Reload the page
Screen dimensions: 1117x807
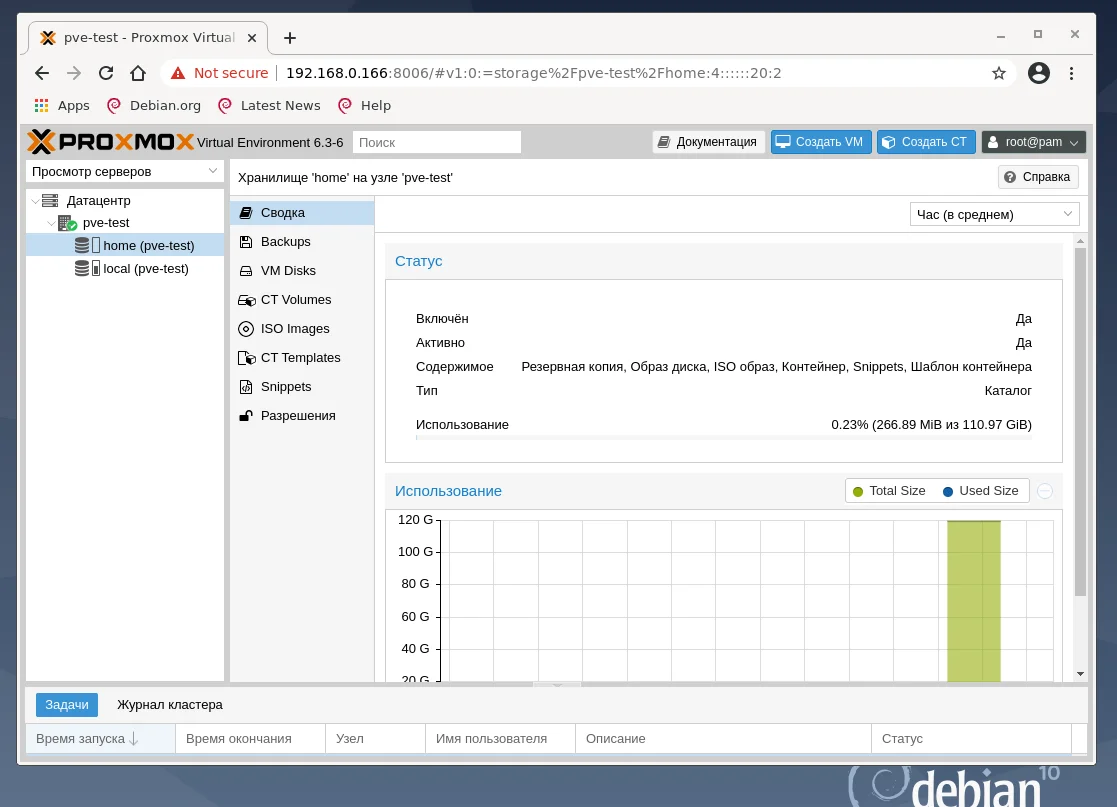(106, 73)
